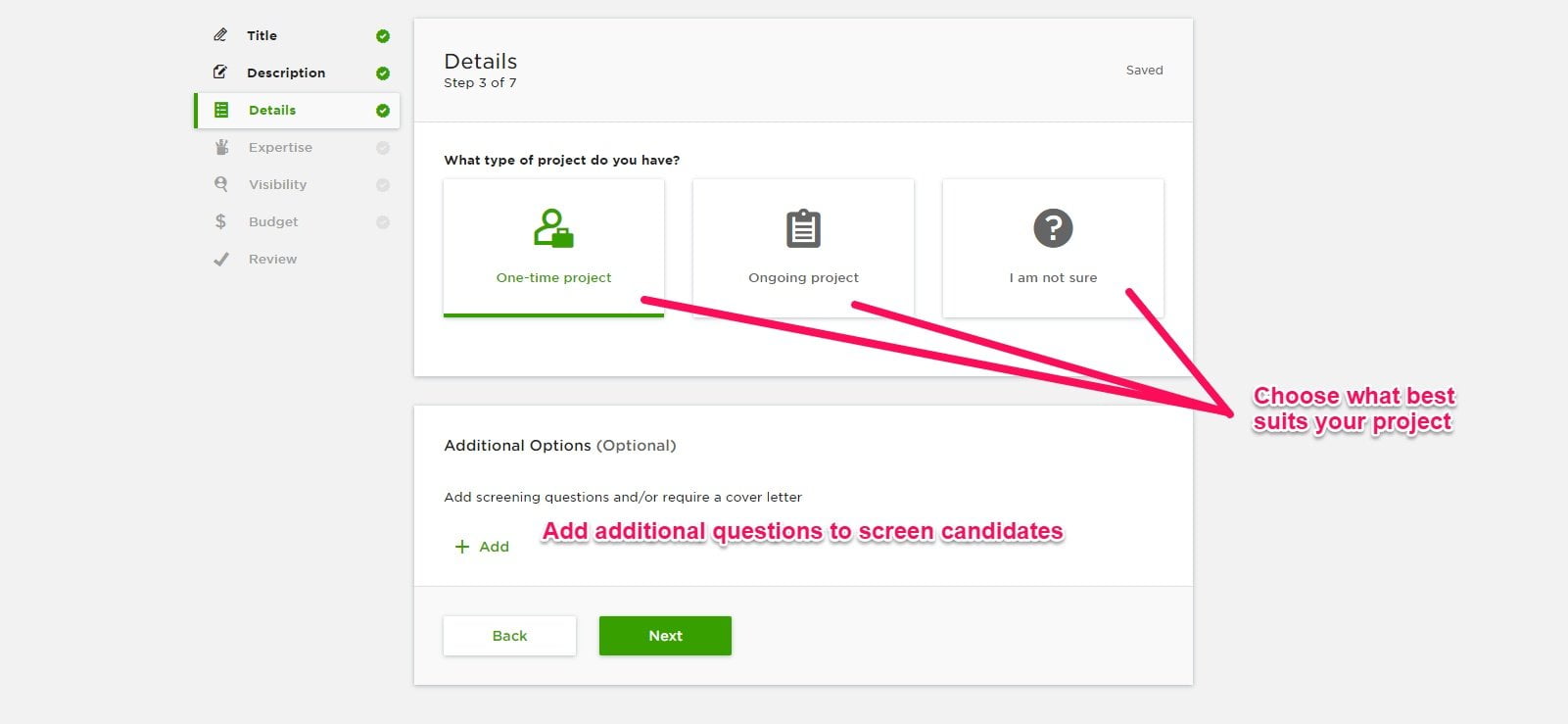Choose the Ongoing project card
1568x724 pixels.
pos(803,248)
